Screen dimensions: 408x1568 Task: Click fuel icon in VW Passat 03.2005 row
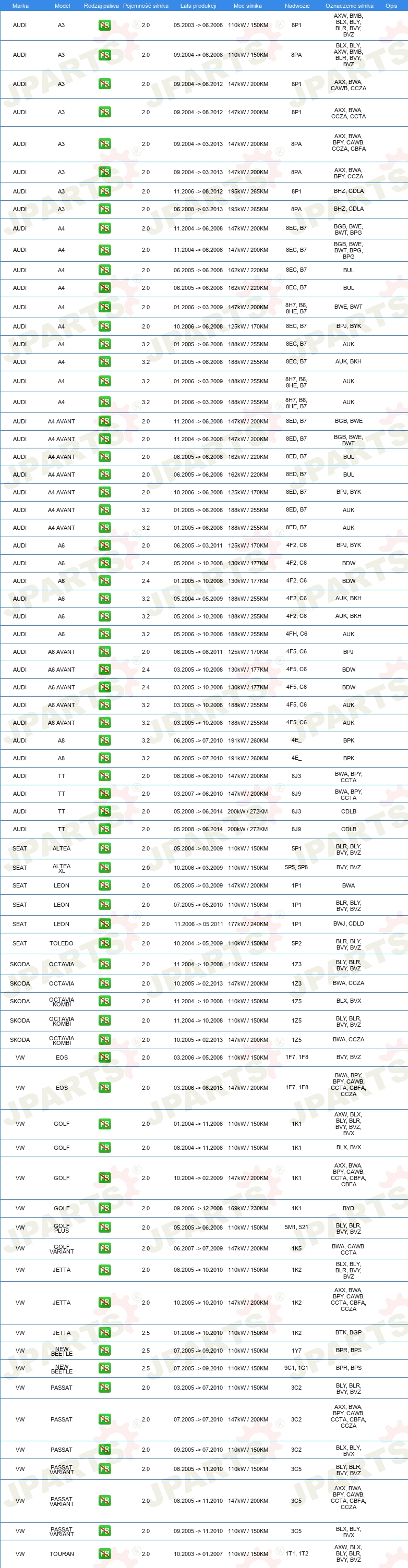point(105,1389)
